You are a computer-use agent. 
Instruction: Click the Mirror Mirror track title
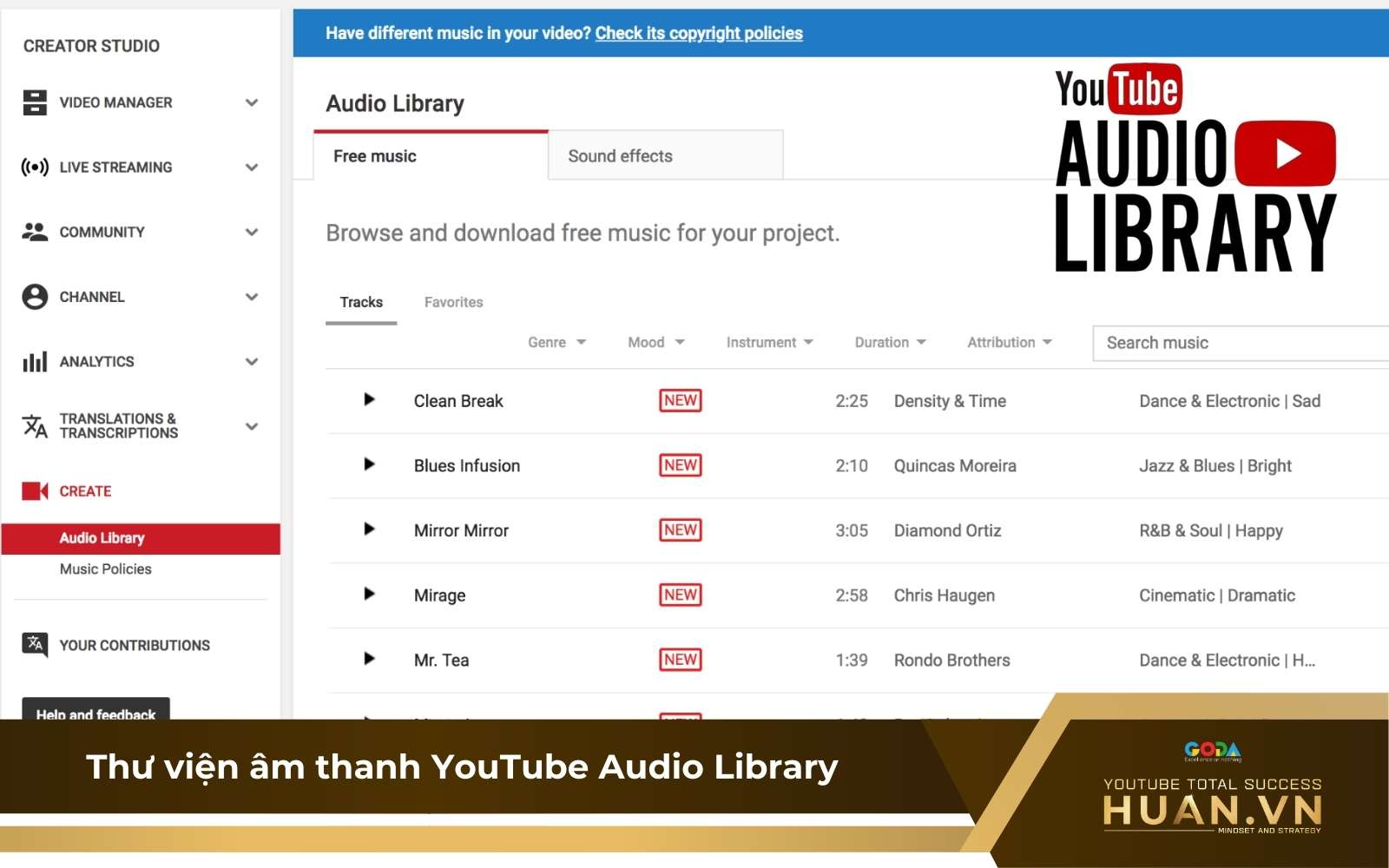coord(461,530)
